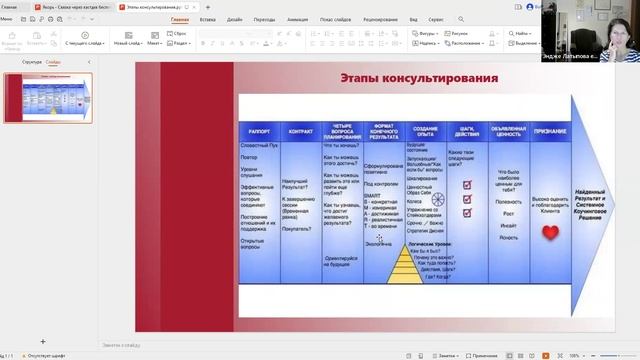The image size is (640, 360).
Task: Click the cut scissors icon
Action: [53, 34]
